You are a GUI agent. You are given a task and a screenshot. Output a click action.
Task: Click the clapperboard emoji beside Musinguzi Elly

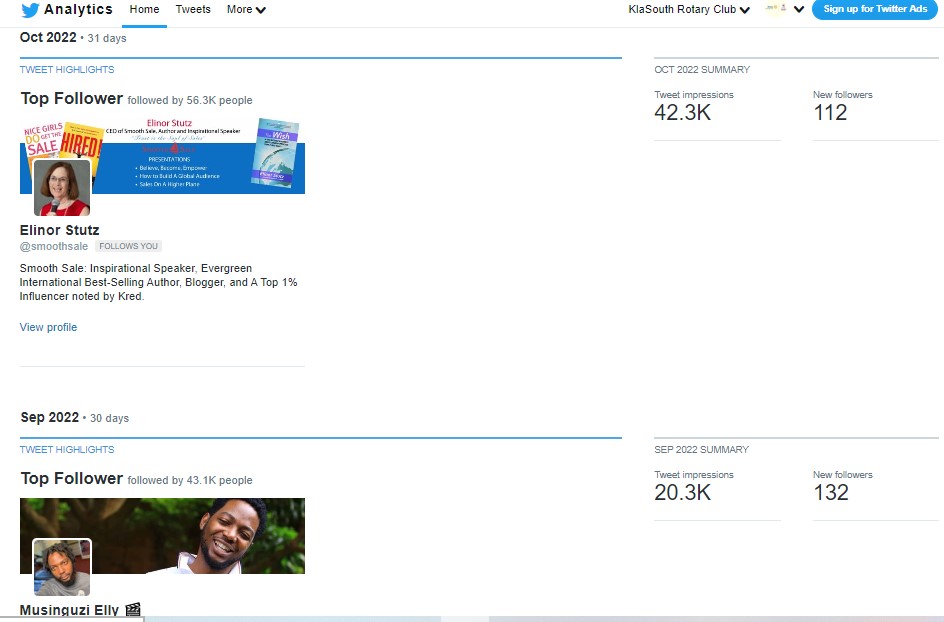click(x=133, y=610)
